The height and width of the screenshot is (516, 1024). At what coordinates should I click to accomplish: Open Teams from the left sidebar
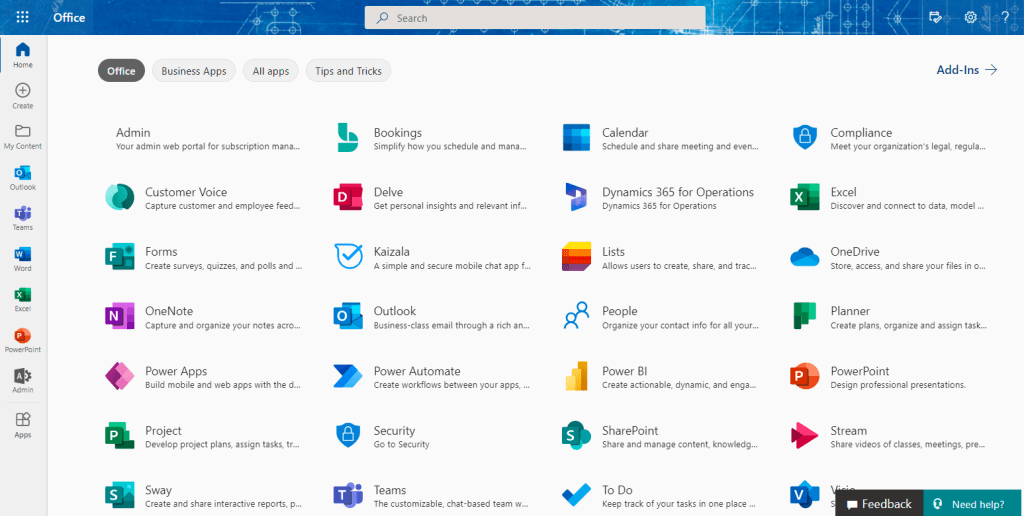pyautogui.click(x=22, y=218)
